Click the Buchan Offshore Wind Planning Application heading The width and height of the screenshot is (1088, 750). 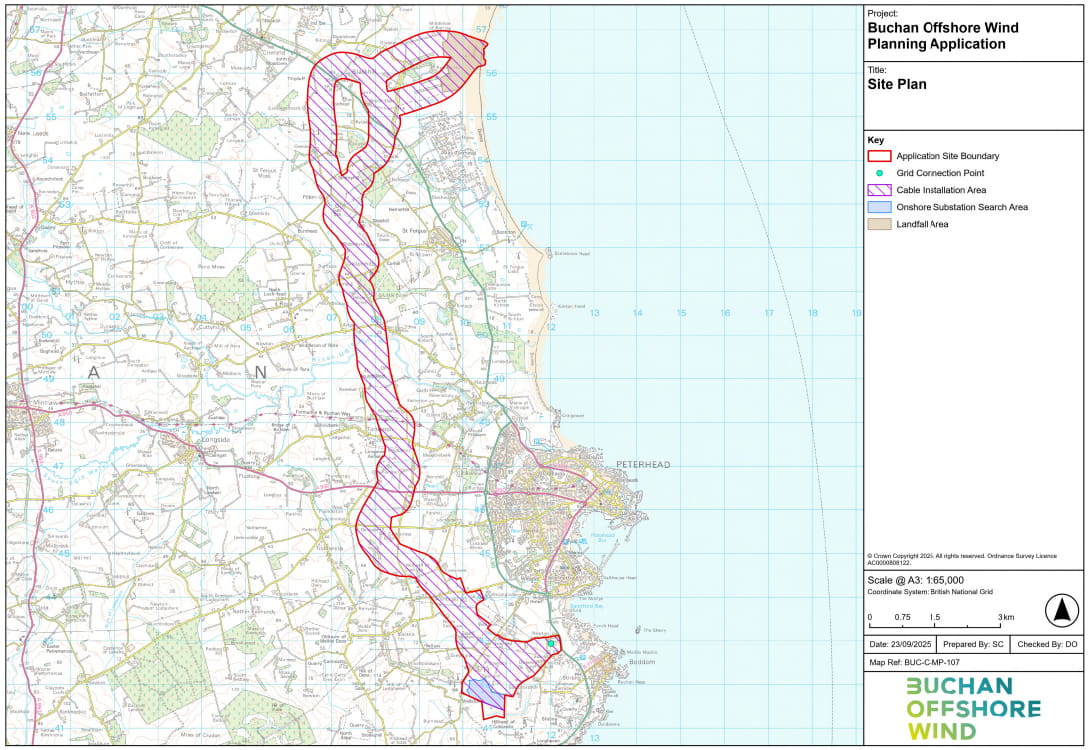(942, 36)
